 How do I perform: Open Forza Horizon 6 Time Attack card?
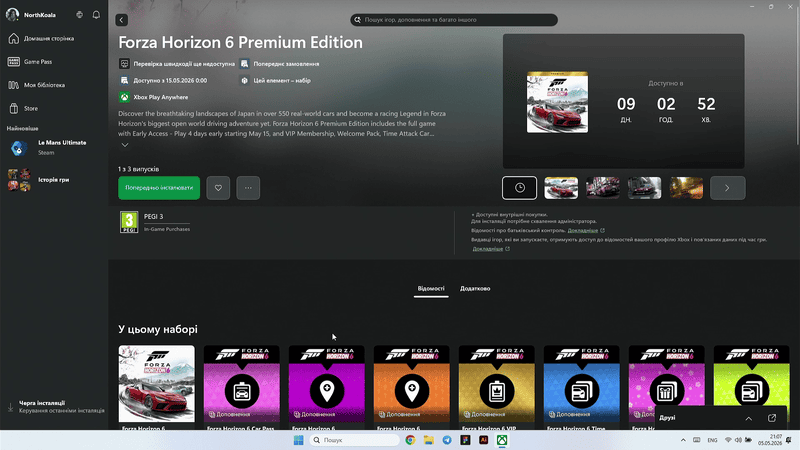pos(582,387)
